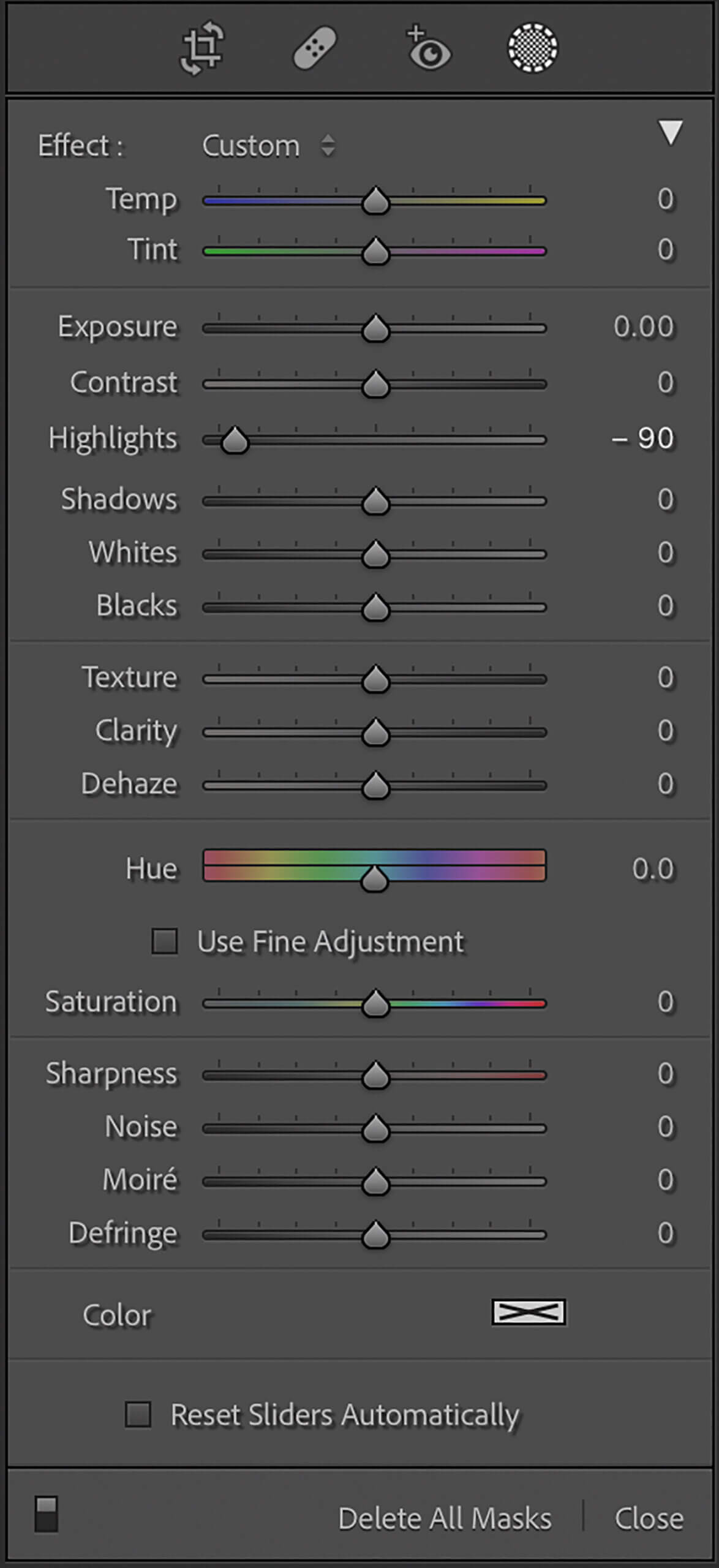Viewport: 719px width, 1568px height.
Task: Toggle the panel switch at bottom left
Action: [x=47, y=1513]
